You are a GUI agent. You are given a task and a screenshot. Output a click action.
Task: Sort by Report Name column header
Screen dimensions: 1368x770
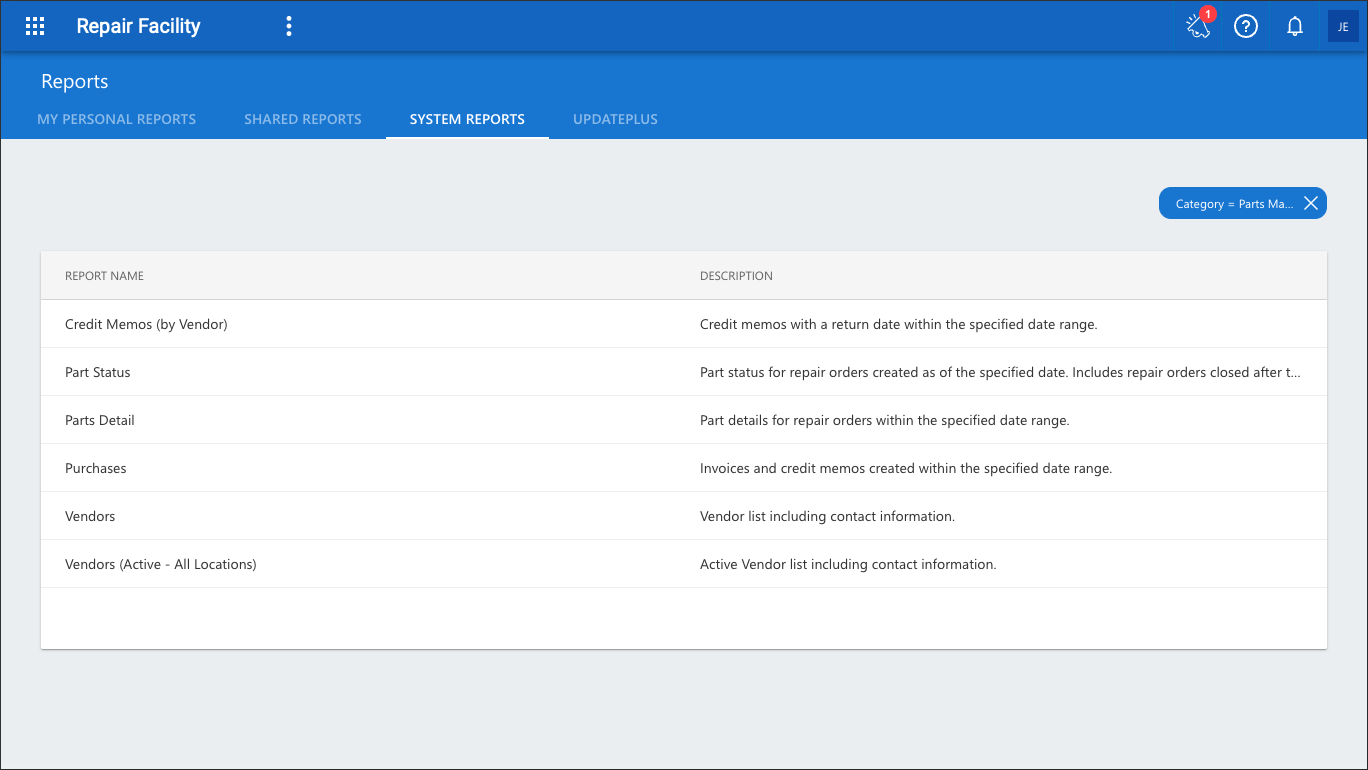105,276
